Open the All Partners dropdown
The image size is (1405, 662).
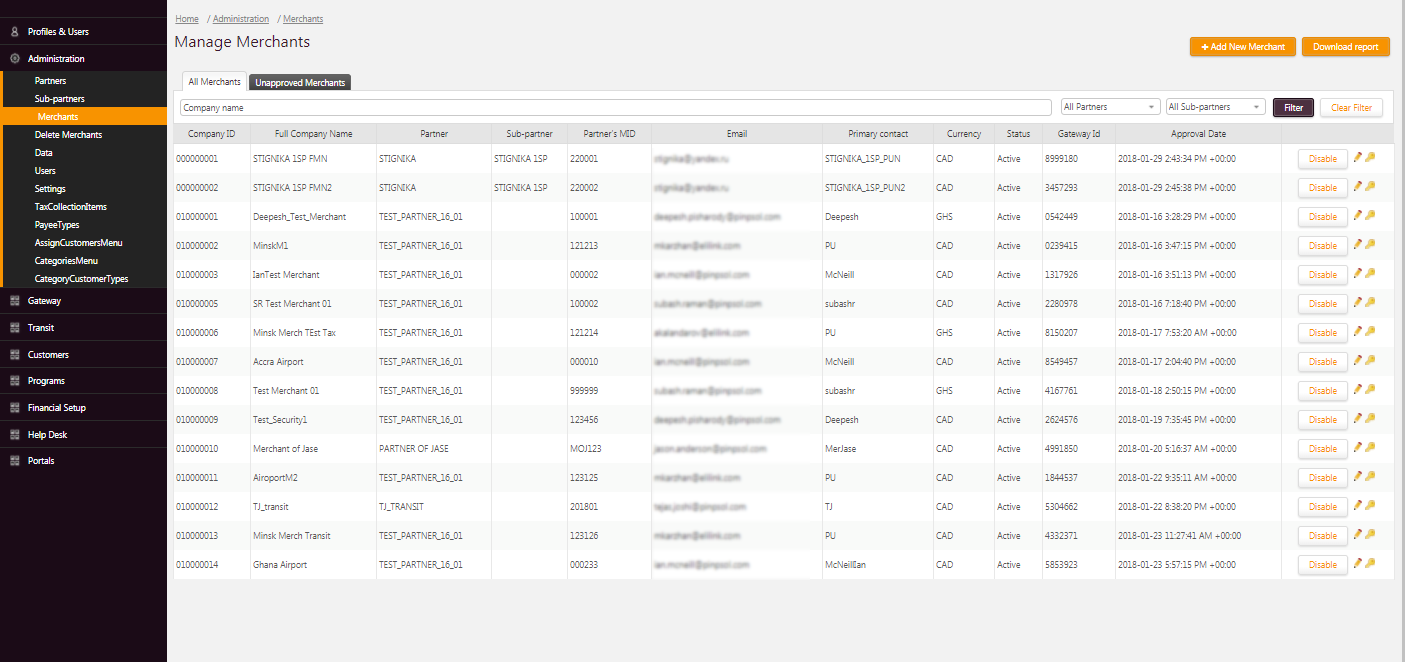coord(1110,107)
